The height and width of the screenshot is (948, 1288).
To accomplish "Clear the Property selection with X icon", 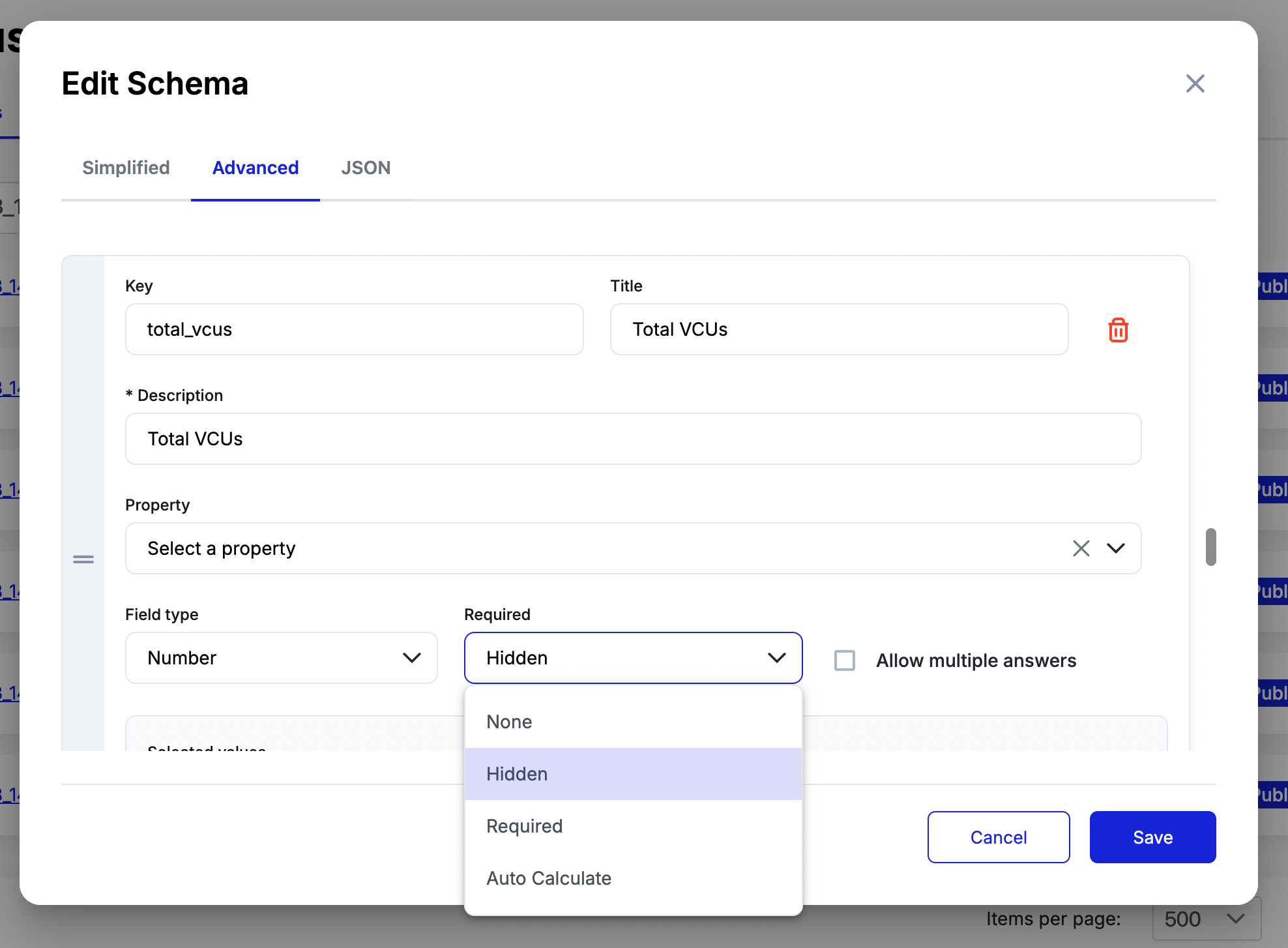I will [x=1081, y=548].
